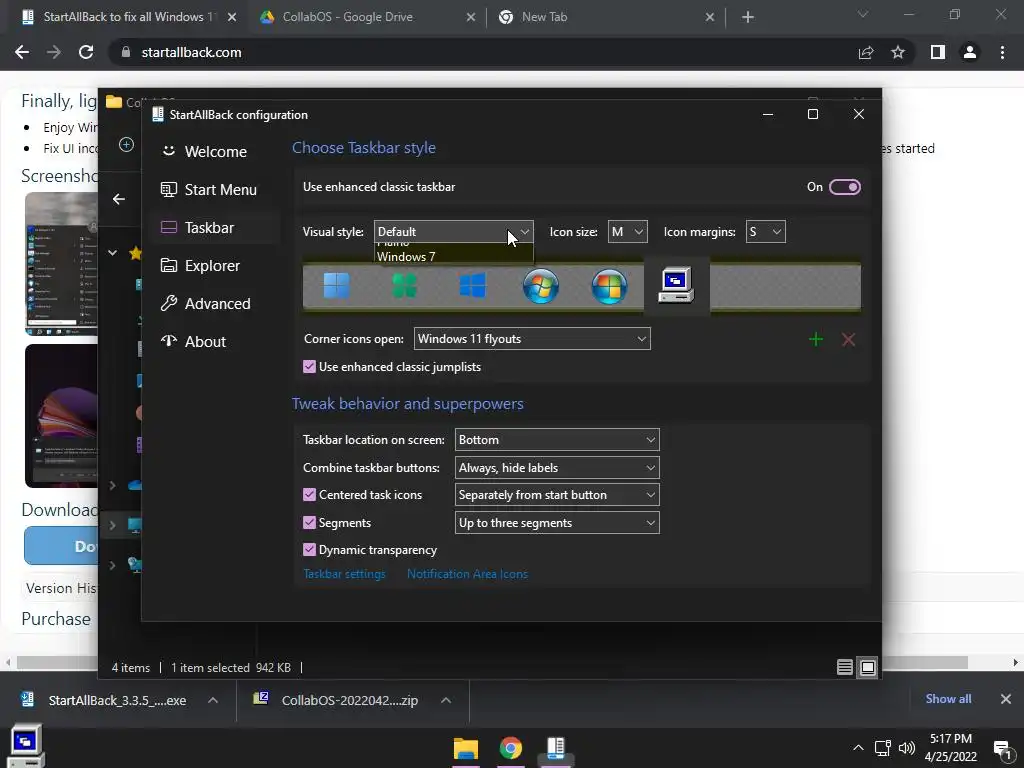Screen dimensions: 1024x768
Task: Open network status icon in system tray
Action: 882,748
